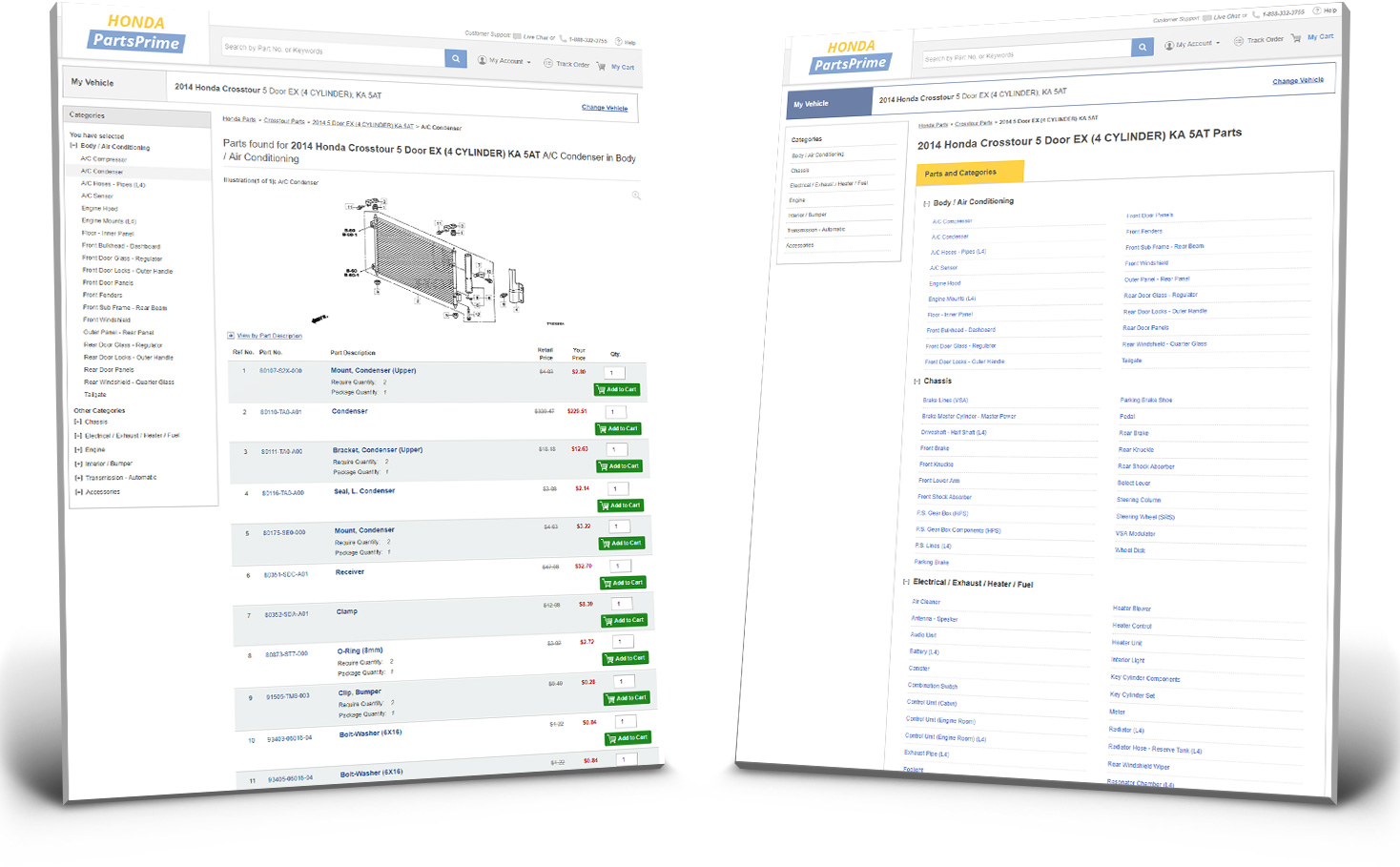Click the search magnifier button on left page
The image size is (1400, 867).
click(x=456, y=59)
